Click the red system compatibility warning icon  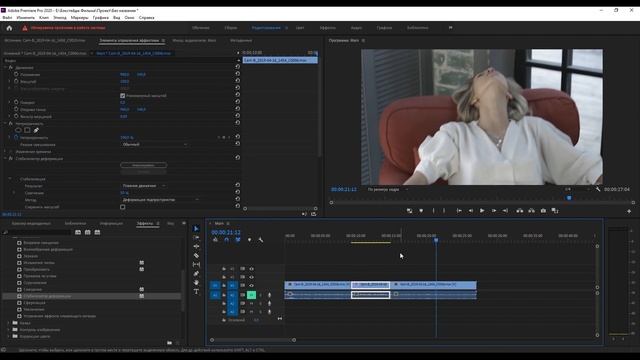(x=25, y=28)
